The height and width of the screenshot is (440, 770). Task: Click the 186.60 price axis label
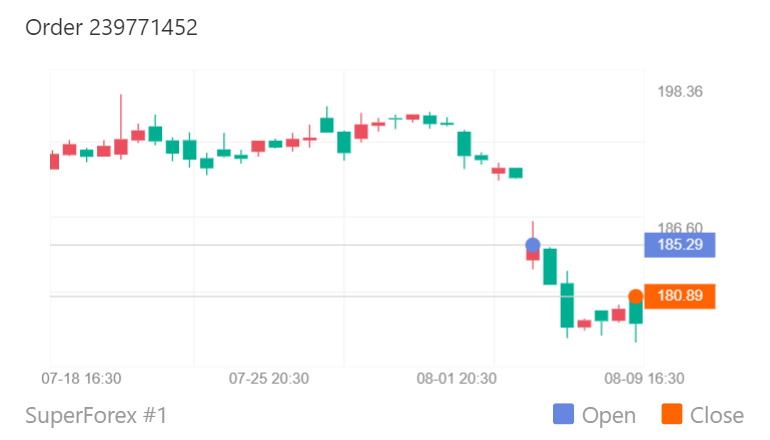pyautogui.click(x=680, y=228)
